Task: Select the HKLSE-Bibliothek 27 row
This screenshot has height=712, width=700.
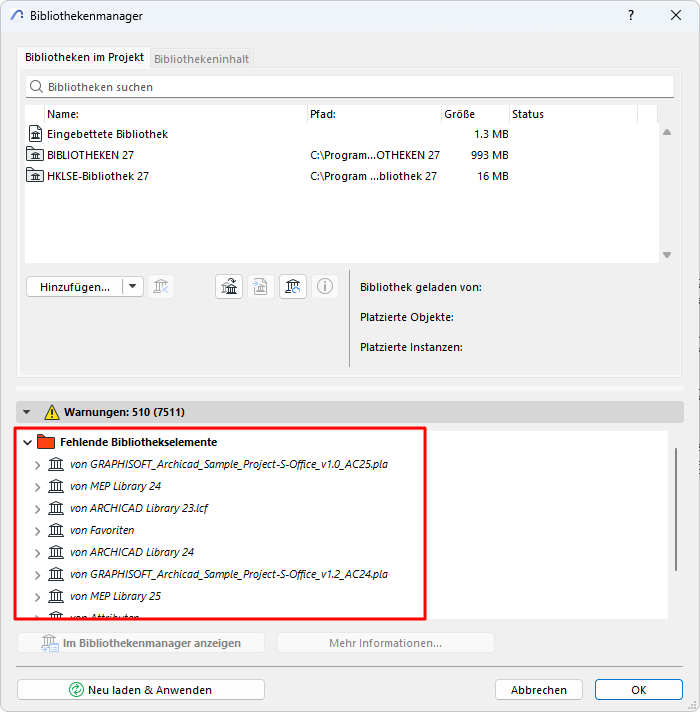Action: 341,176
